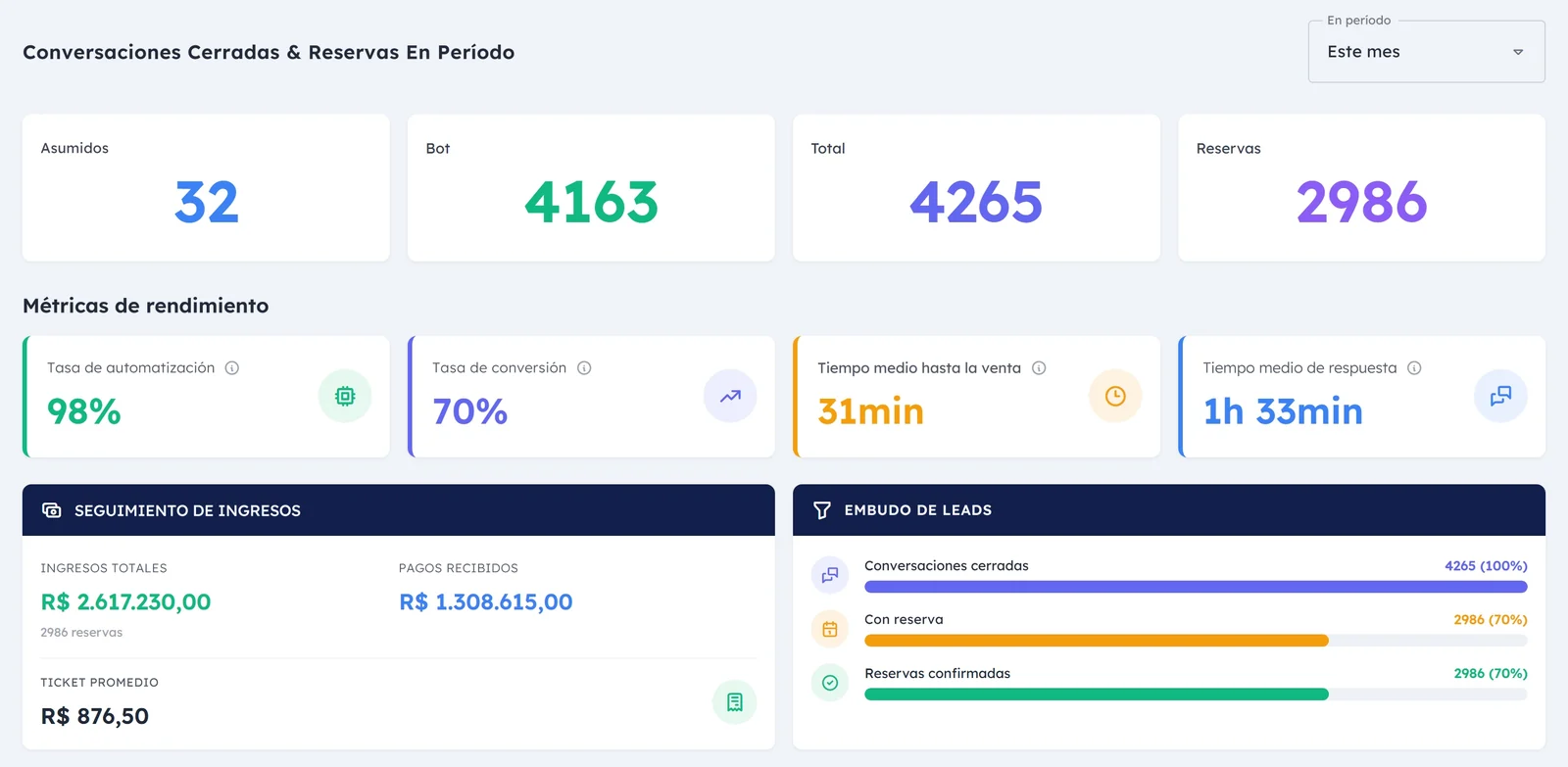Click the Asumidos card showing 32

tap(206, 188)
